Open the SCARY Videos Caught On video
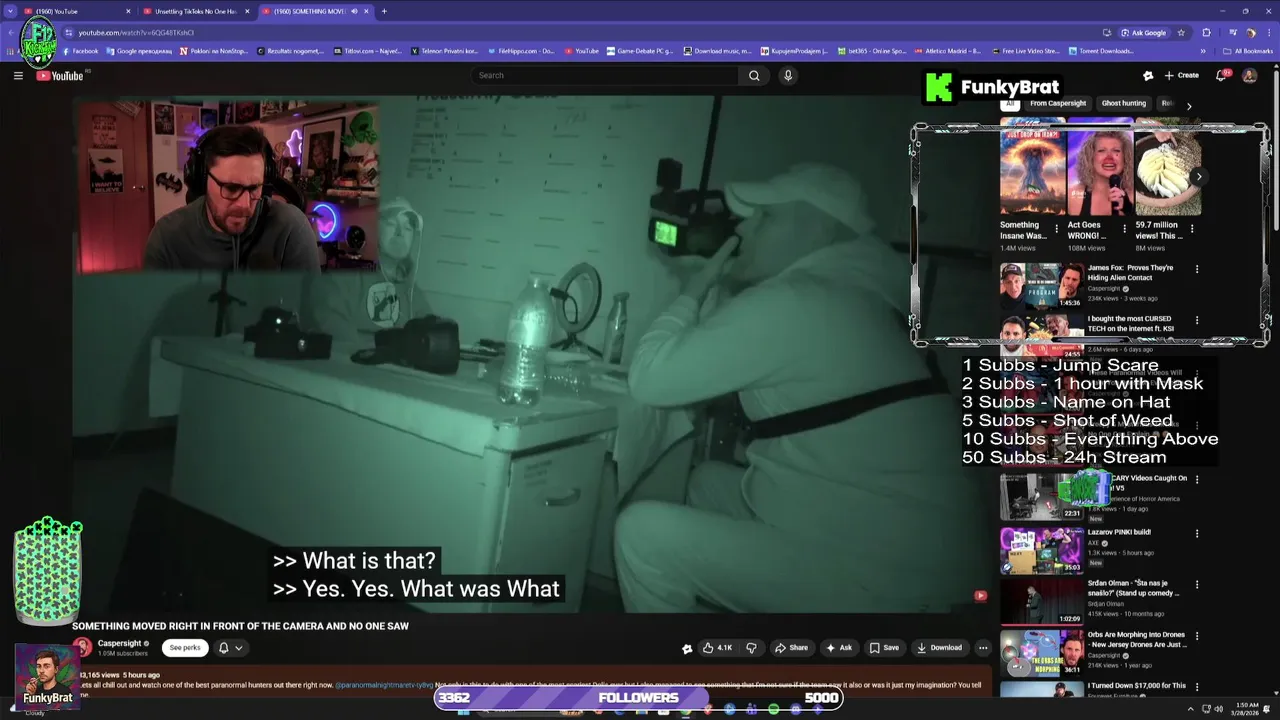 [x=1042, y=496]
